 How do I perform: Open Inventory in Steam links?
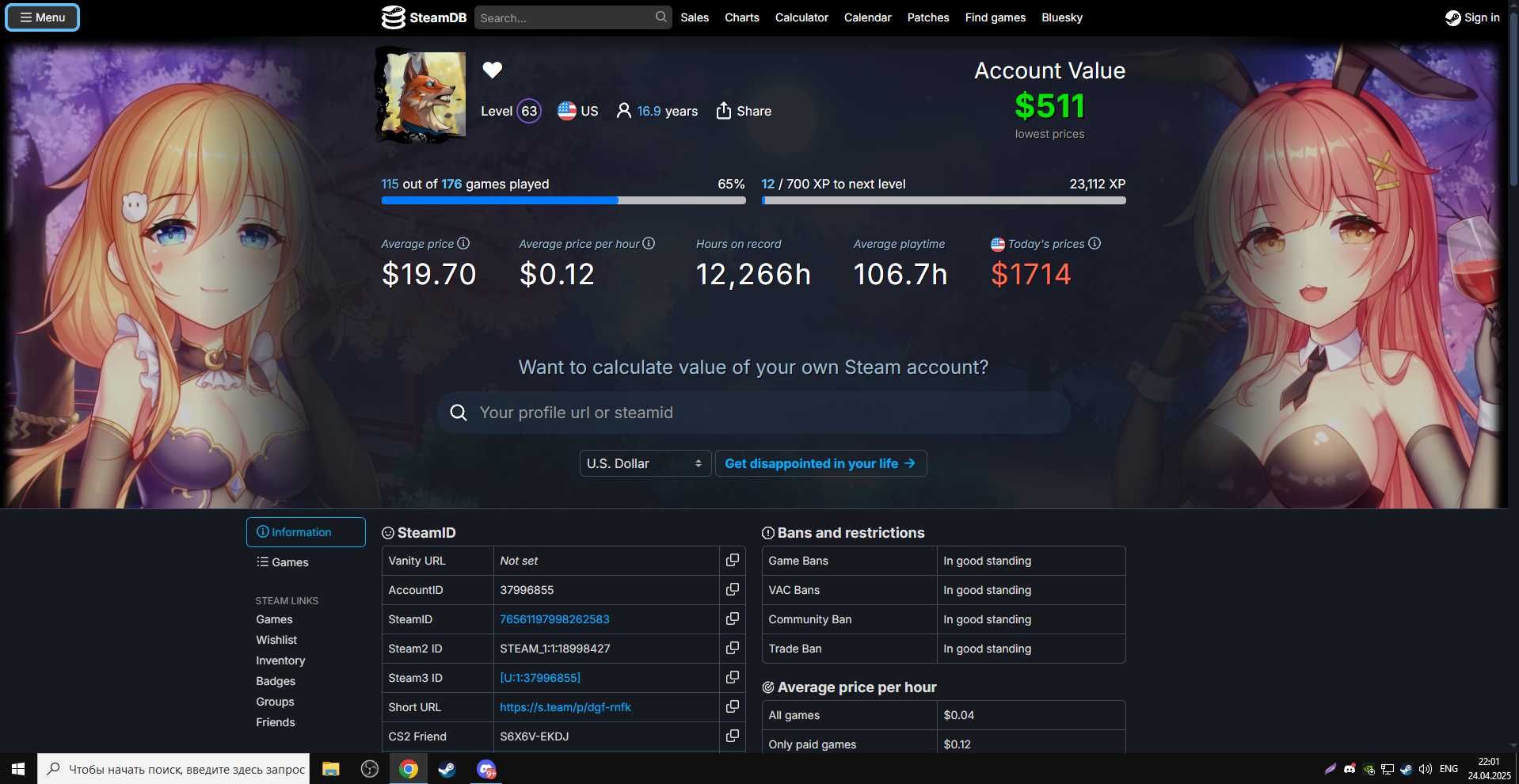tap(280, 660)
